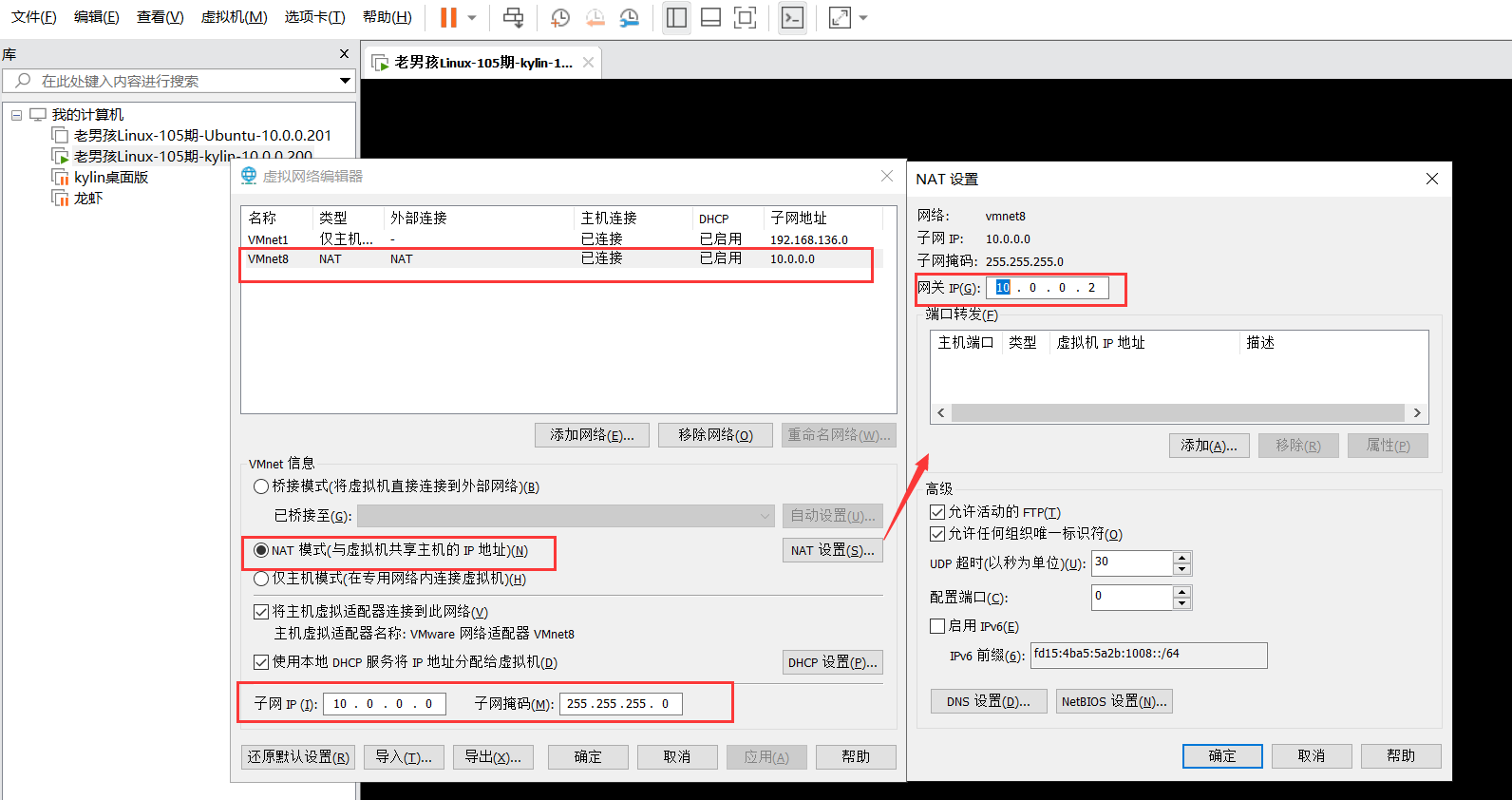Cancel the virtual network editor dialog
The image size is (1512, 800).
(677, 757)
